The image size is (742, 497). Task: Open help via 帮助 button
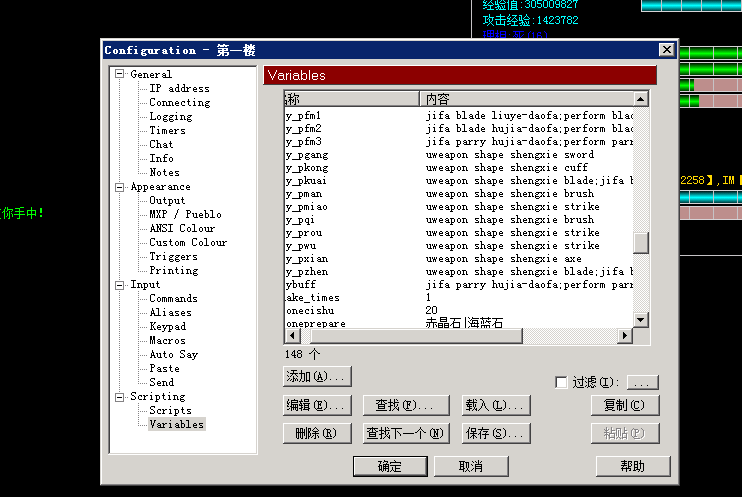(x=633, y=466)
